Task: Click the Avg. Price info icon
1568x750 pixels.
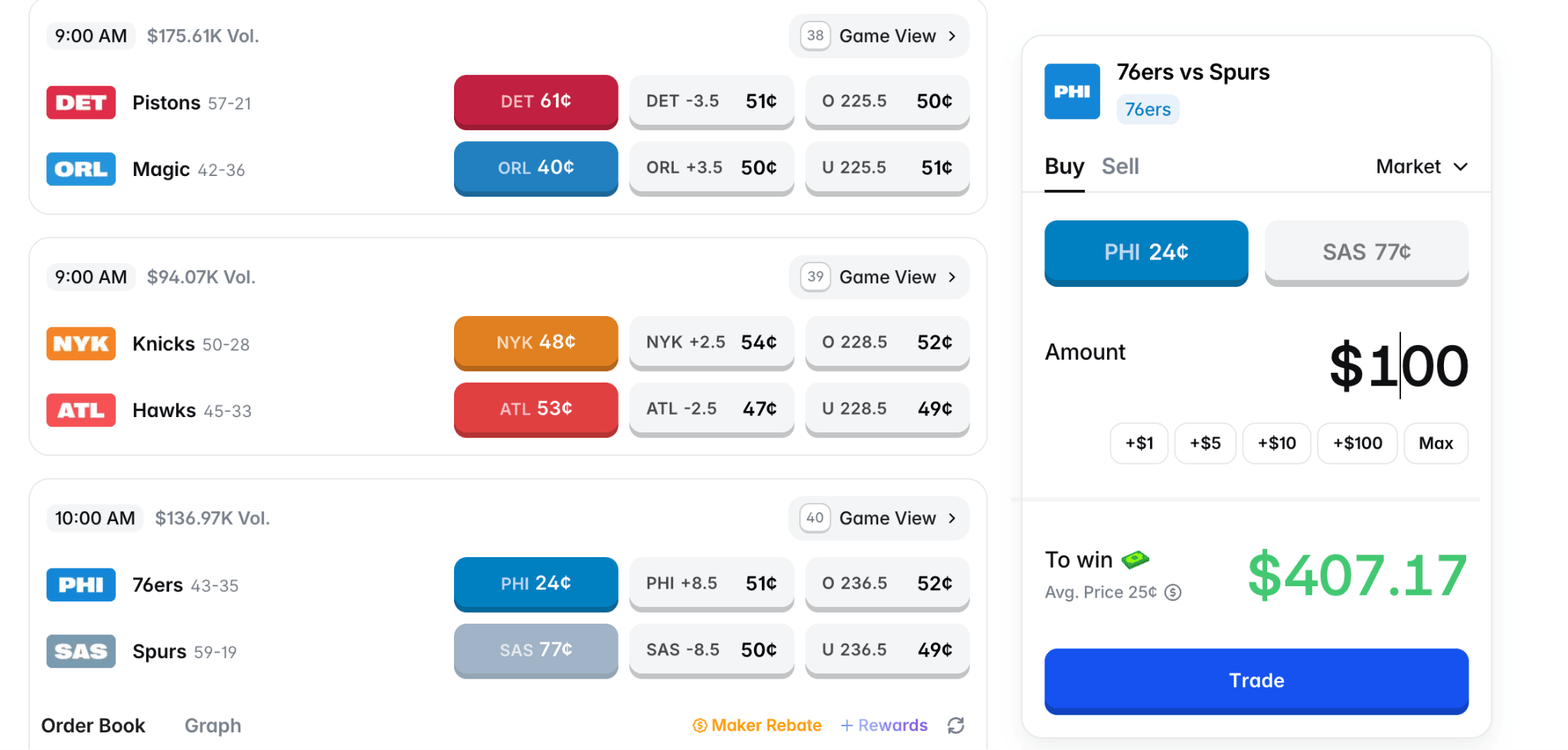Action: [1173, 592]
